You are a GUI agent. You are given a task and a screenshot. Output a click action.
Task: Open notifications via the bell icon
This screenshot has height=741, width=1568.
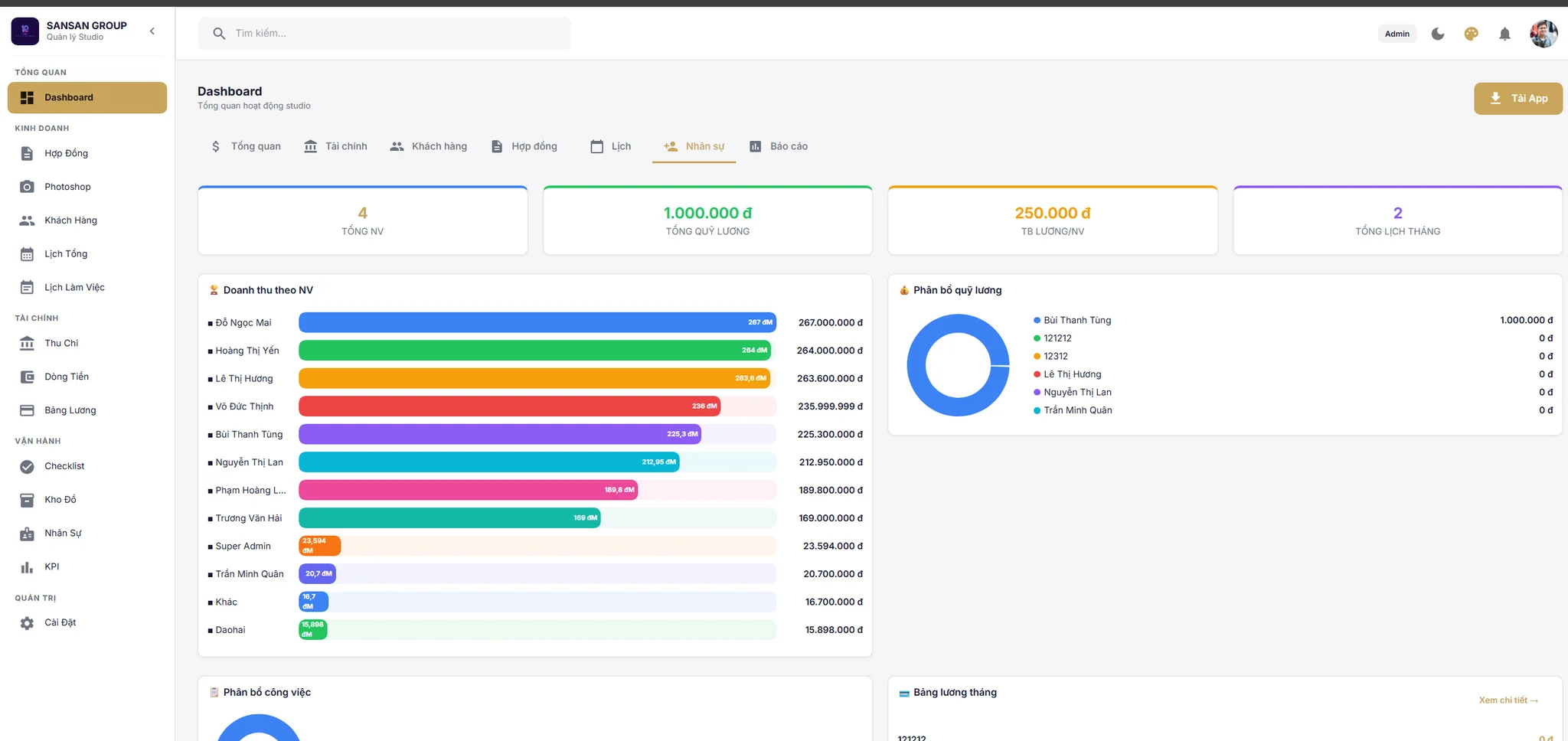click(1504, 34)
